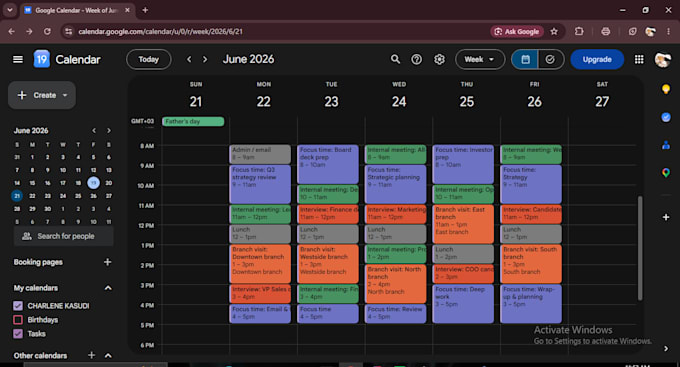Click the browser address bar URL
This screenshot has height=367, width=680.
point(160,31)
